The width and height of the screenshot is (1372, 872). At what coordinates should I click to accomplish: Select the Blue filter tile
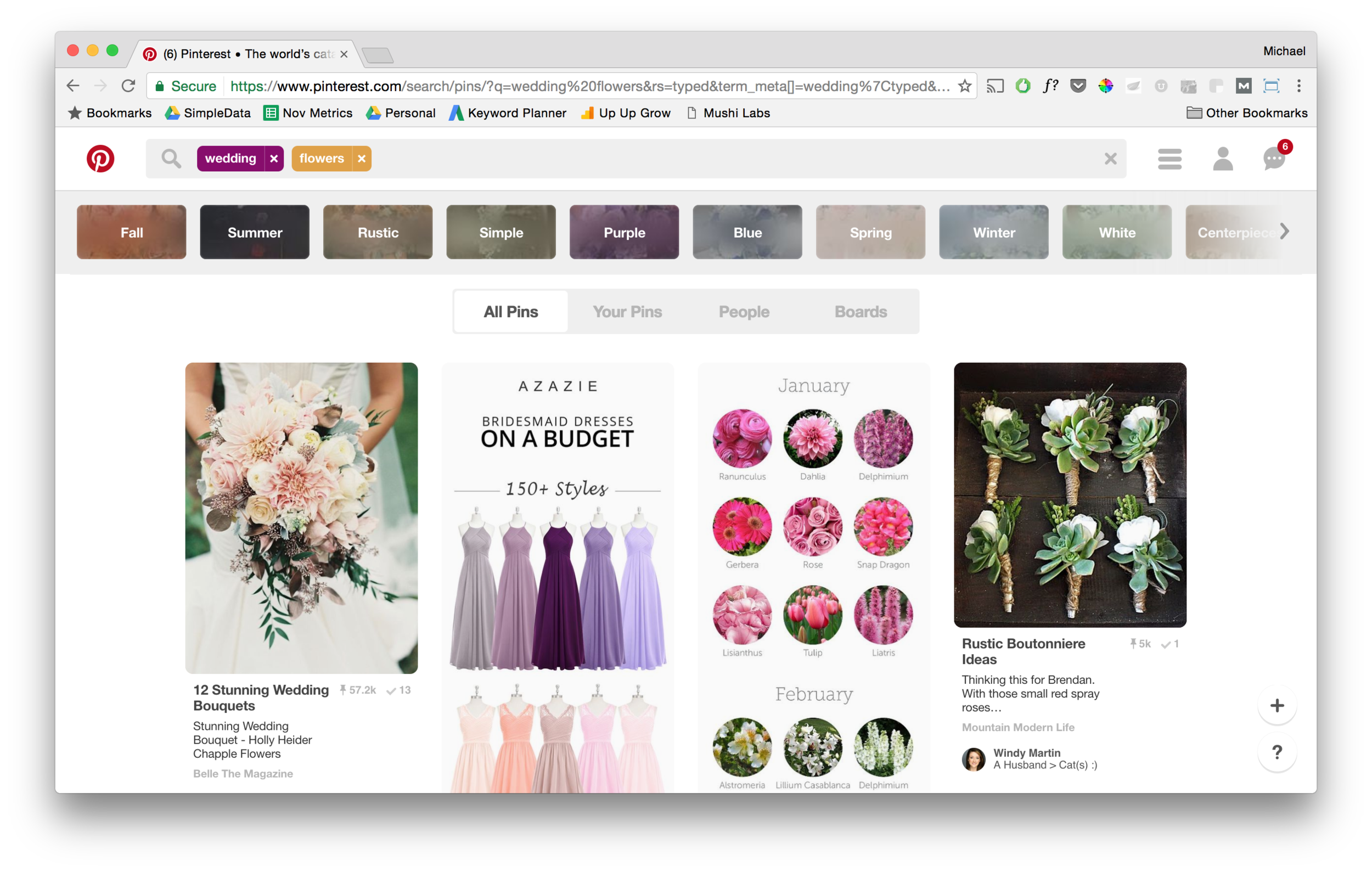click(x=747, y=232)
